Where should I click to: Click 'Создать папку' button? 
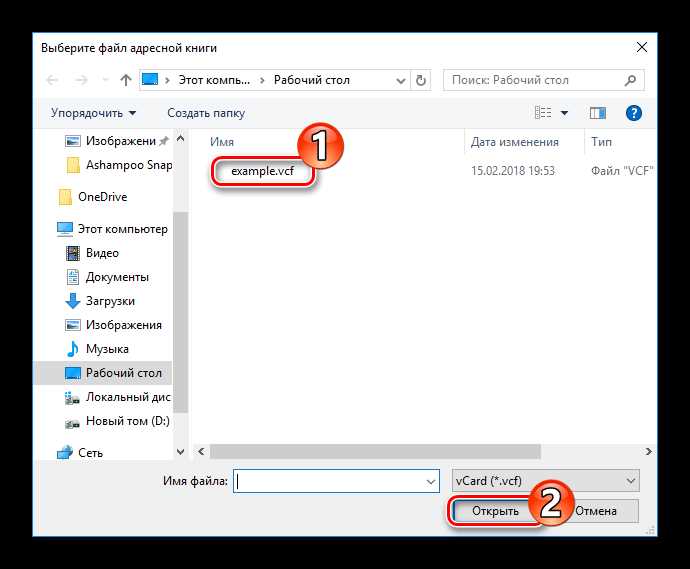[x=206, y=113]
